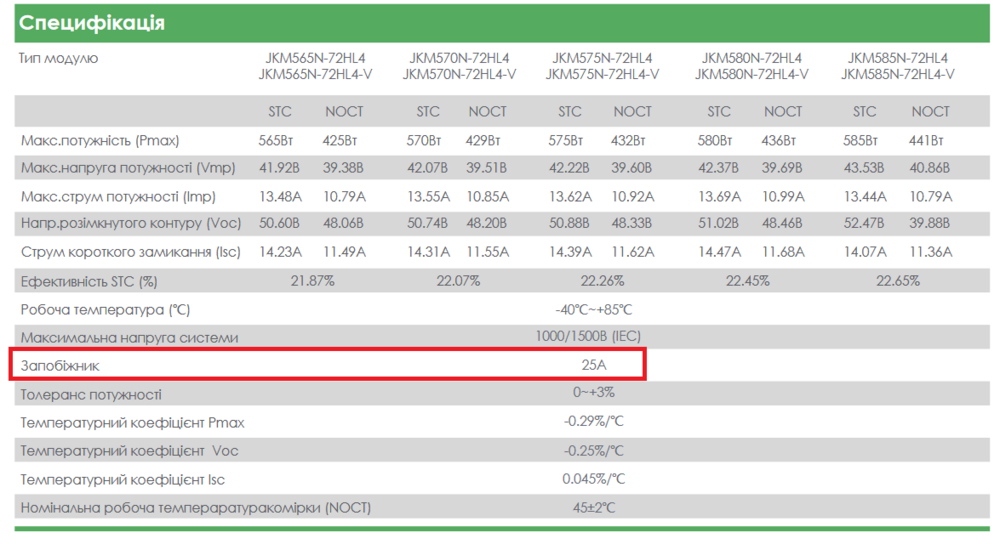Screen dimensions: 1000x544
Task: Select the 22.07% efficiency value
Action: pyautogui.click(x=458, y=281)
